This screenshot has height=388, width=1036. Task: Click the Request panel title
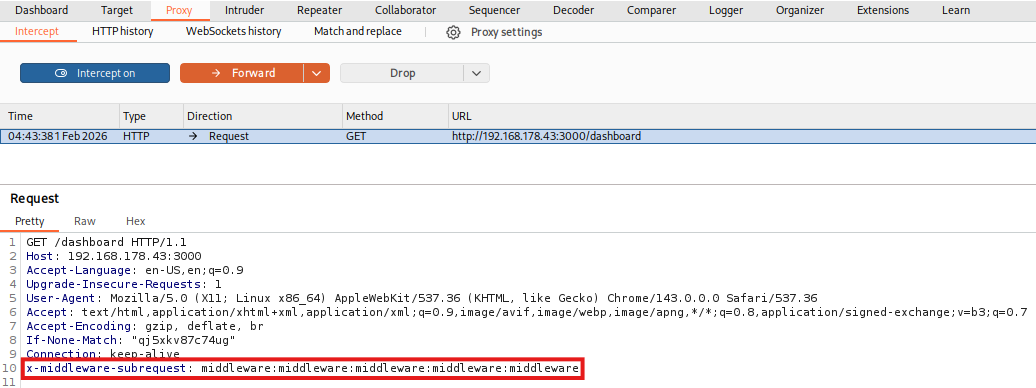34,198
